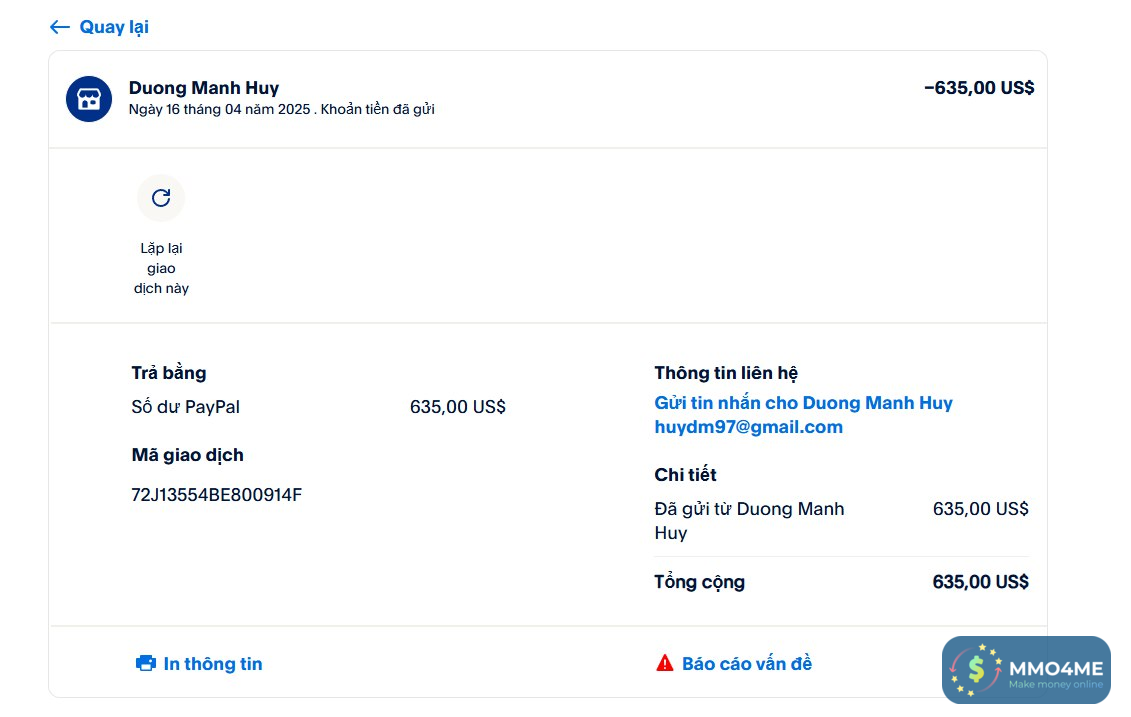
Task: Click the transaction date "Ngày 16 tháng 04 năm 2025"
Action: point(219,110)
